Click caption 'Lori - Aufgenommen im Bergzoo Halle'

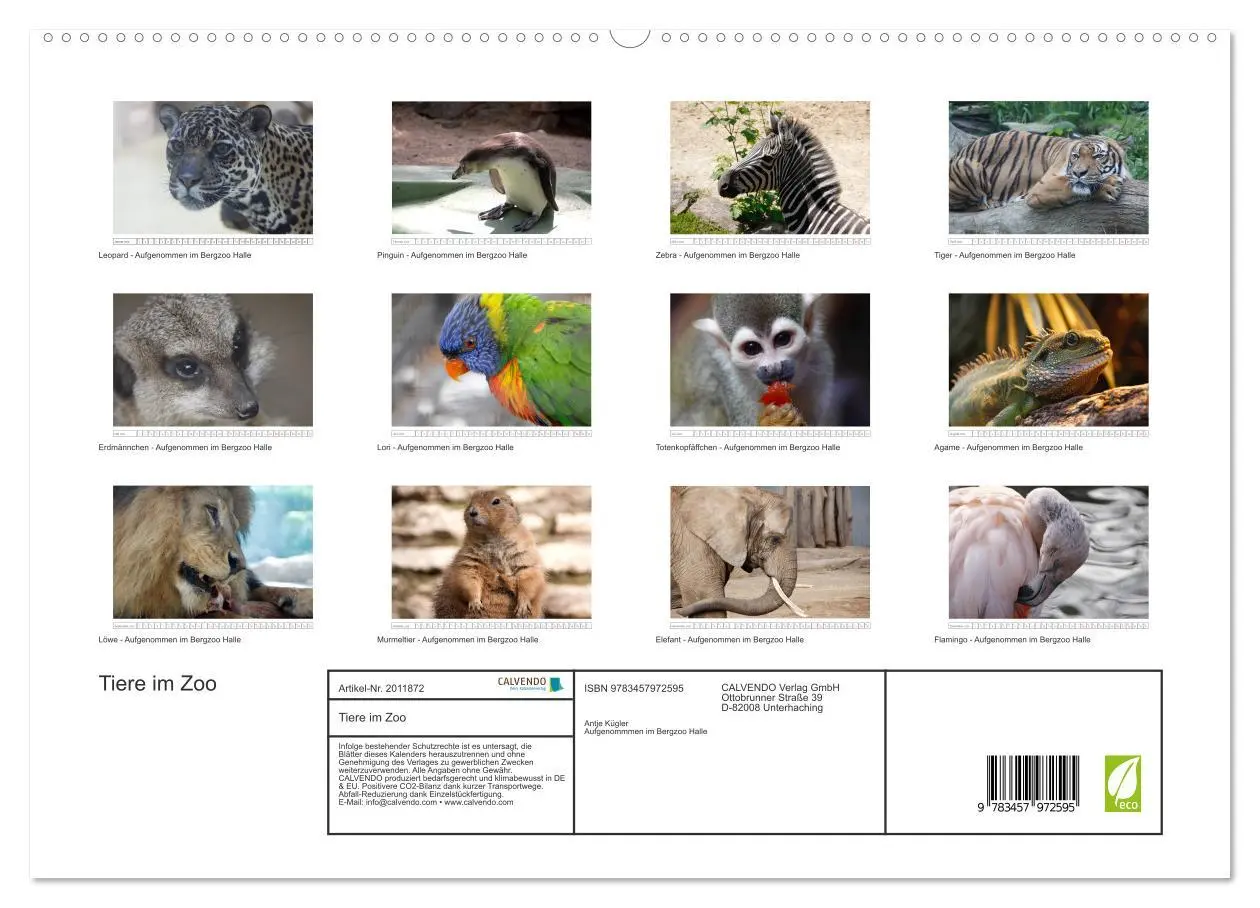point(445,447)
